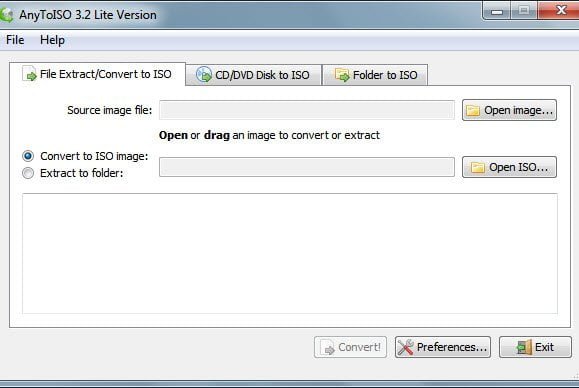The width and height of the screenshot is (579, 388).
Task: Click the Convert! button page icon
Action: tap(328, 347)
